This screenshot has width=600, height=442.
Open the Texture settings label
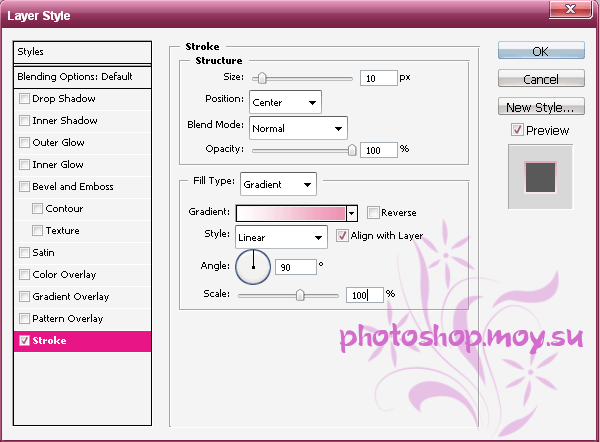coord(62,230)
